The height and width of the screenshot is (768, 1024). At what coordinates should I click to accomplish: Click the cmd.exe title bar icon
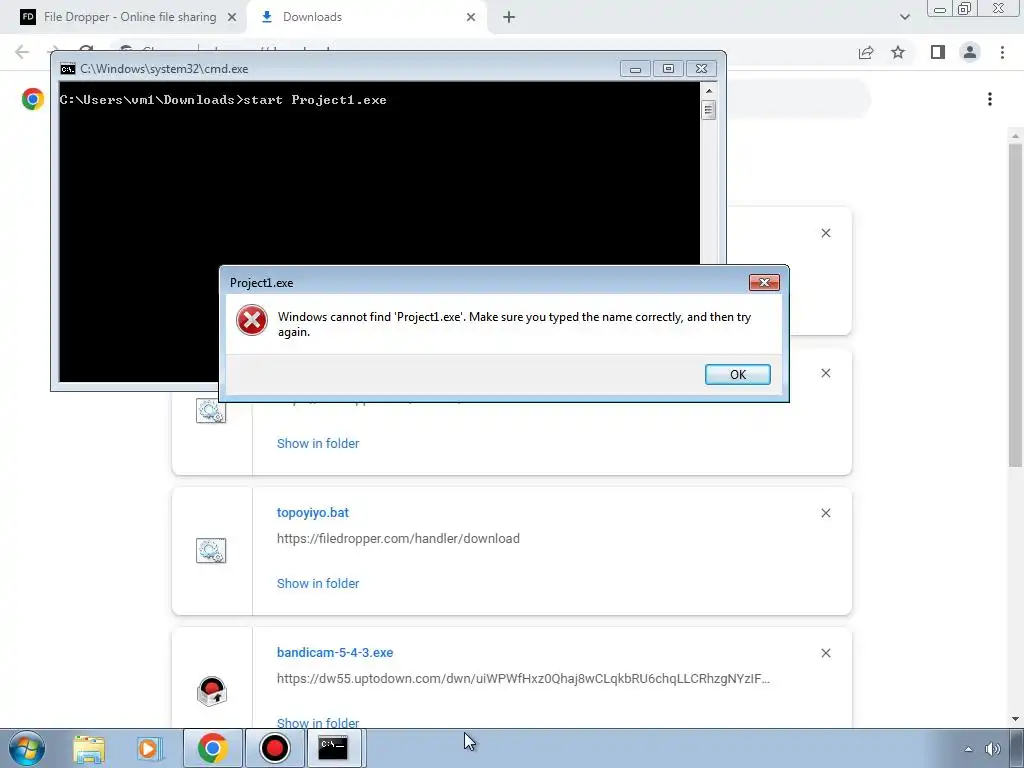(67, 69)
